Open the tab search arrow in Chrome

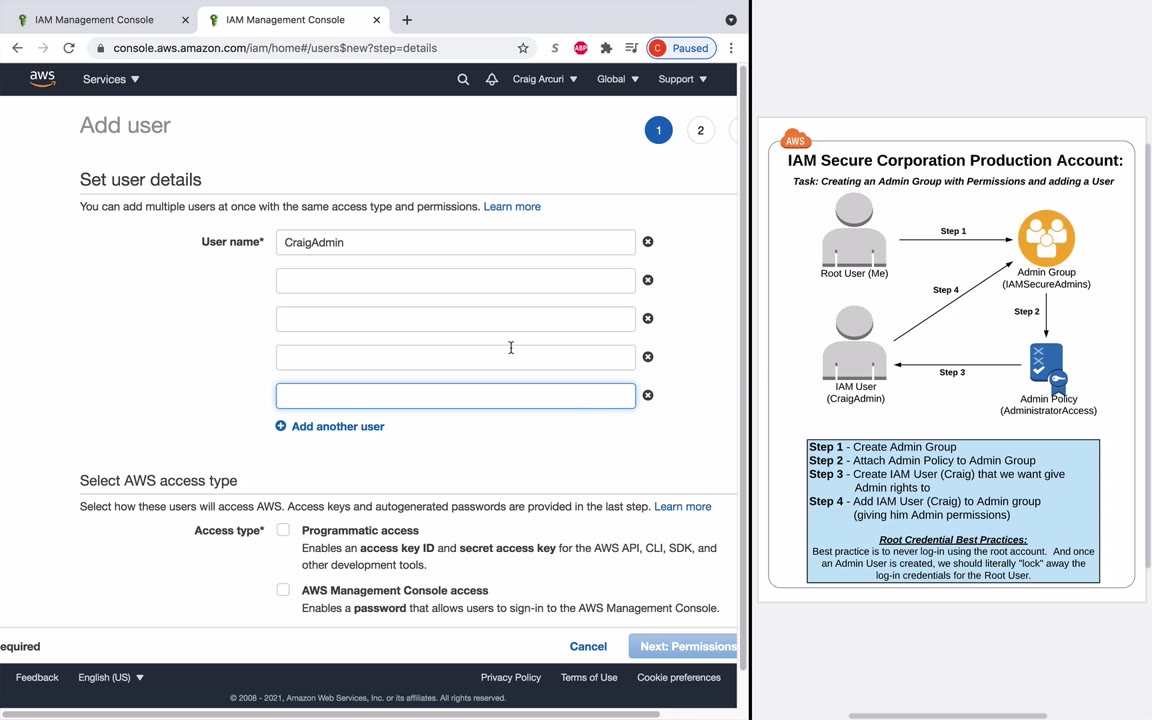(731, 20)
